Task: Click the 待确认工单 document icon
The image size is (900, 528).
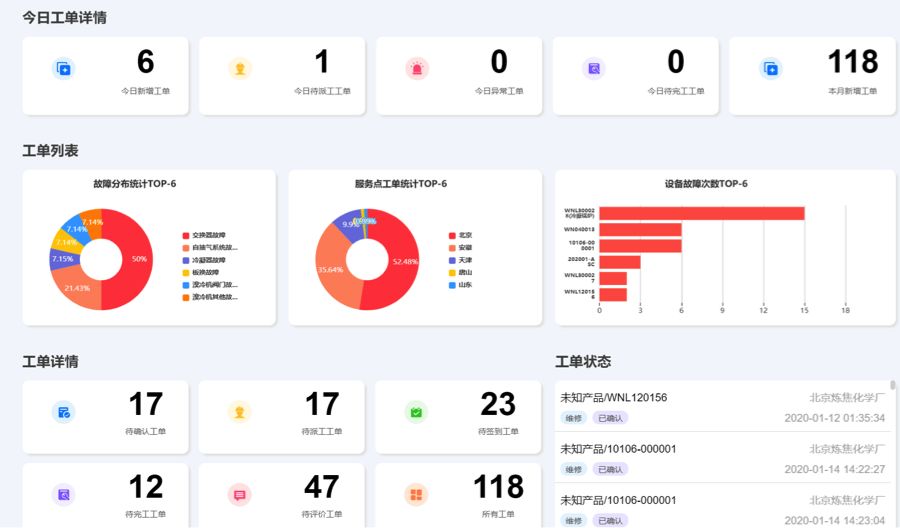Action: tap(64, 412)
